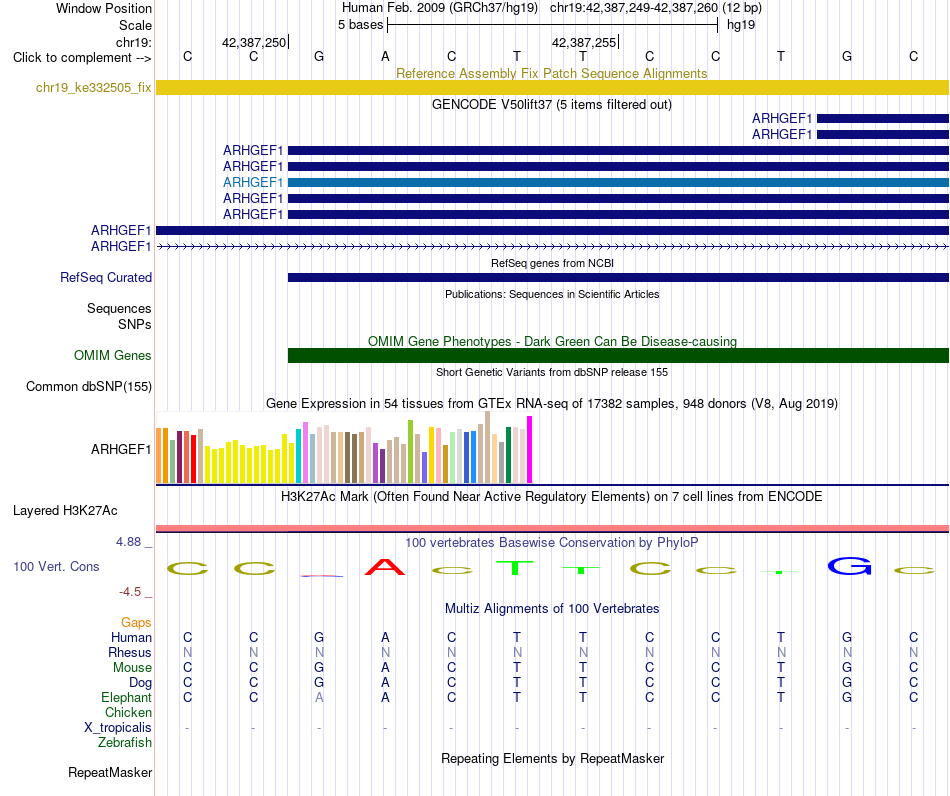
Task: Click 'GENCODE V50lift37 (5 items filtered out)' title
Action: click(x=551, y=104)
